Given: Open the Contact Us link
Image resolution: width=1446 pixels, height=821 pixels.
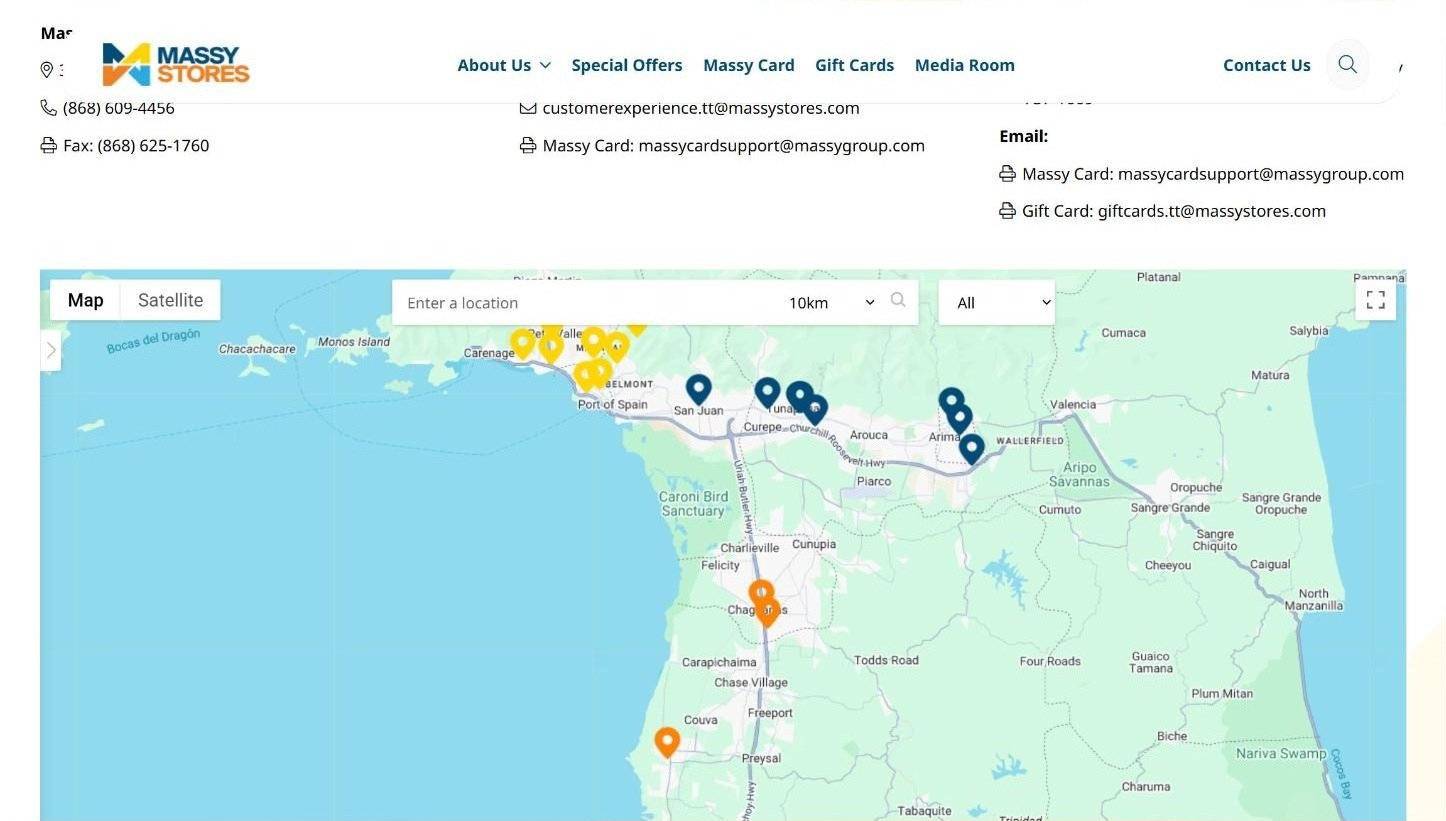Looking at the screenshot, I should point(1267,65).
